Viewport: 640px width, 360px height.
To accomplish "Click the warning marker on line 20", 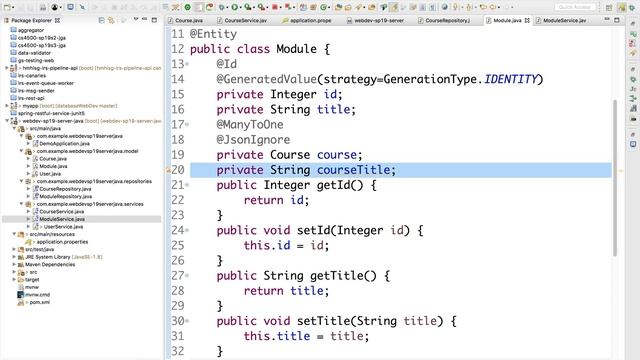I will pyautogui.click(x=168, y=170).
